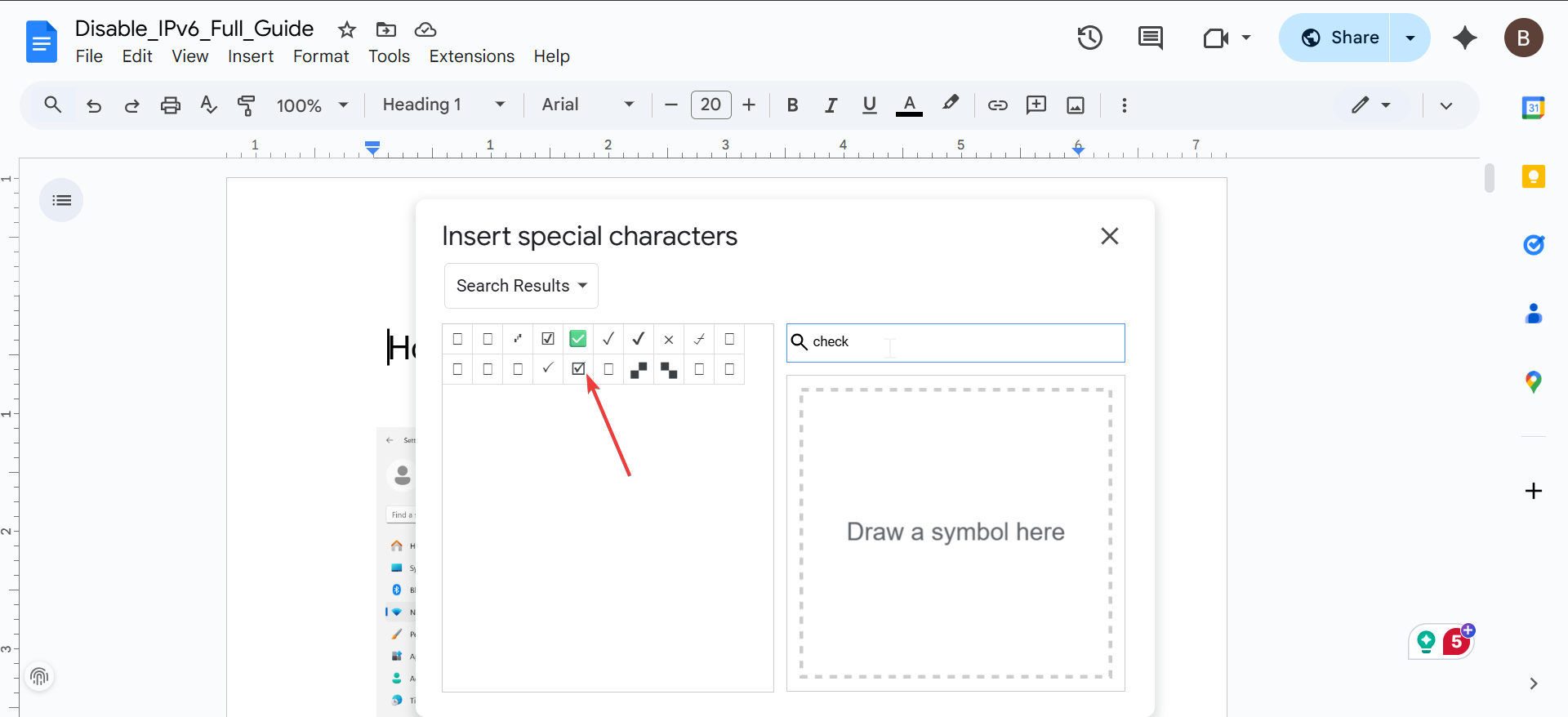Select the green check mark symbol

click(577, 339)
